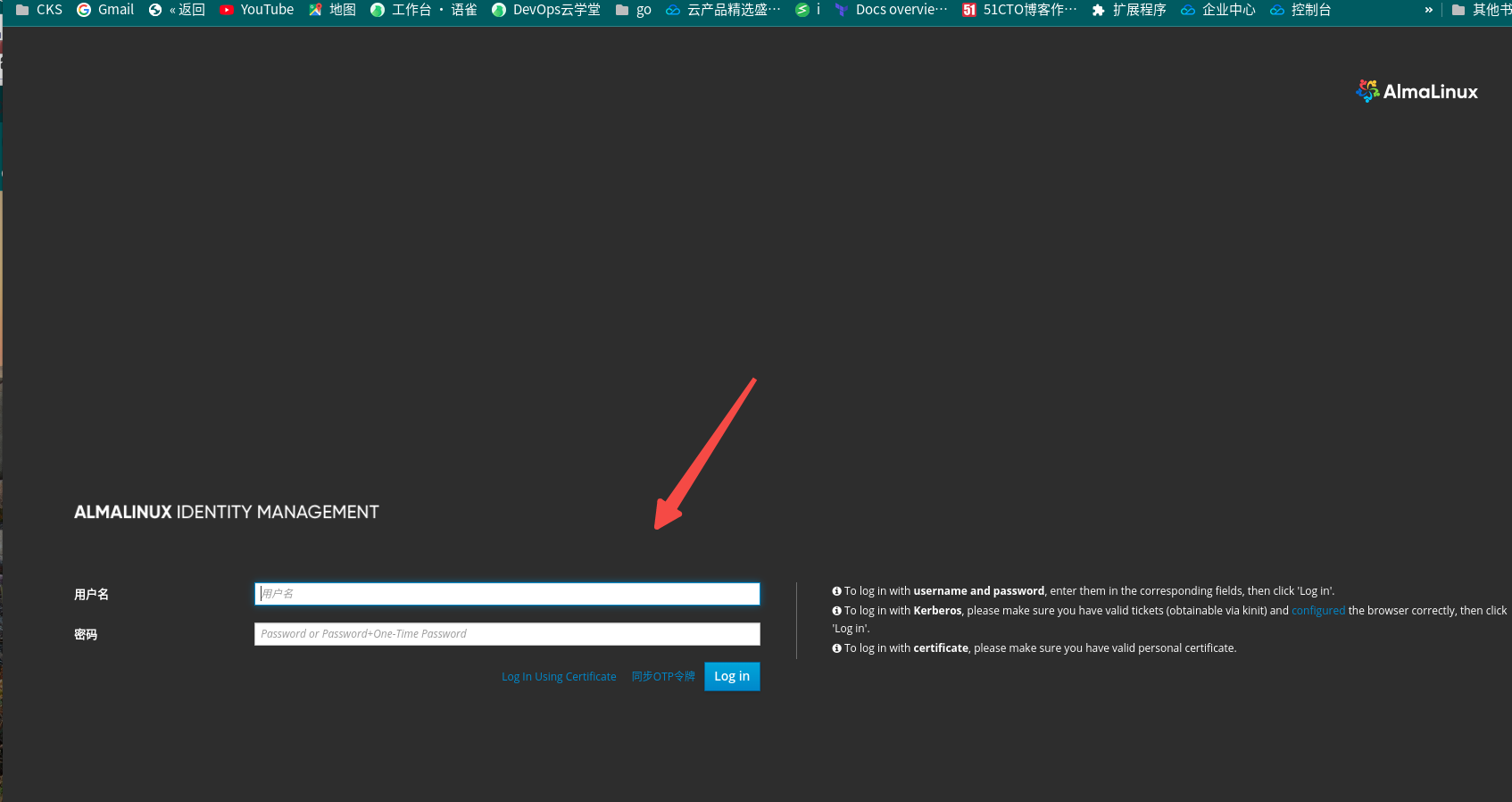The height and width of the screenshot is (802, 1512).
Task: Click the ALMALINUX IDENTITY MANAGEMENT heading
Action: pyautogui.click(x=227, y=512)
